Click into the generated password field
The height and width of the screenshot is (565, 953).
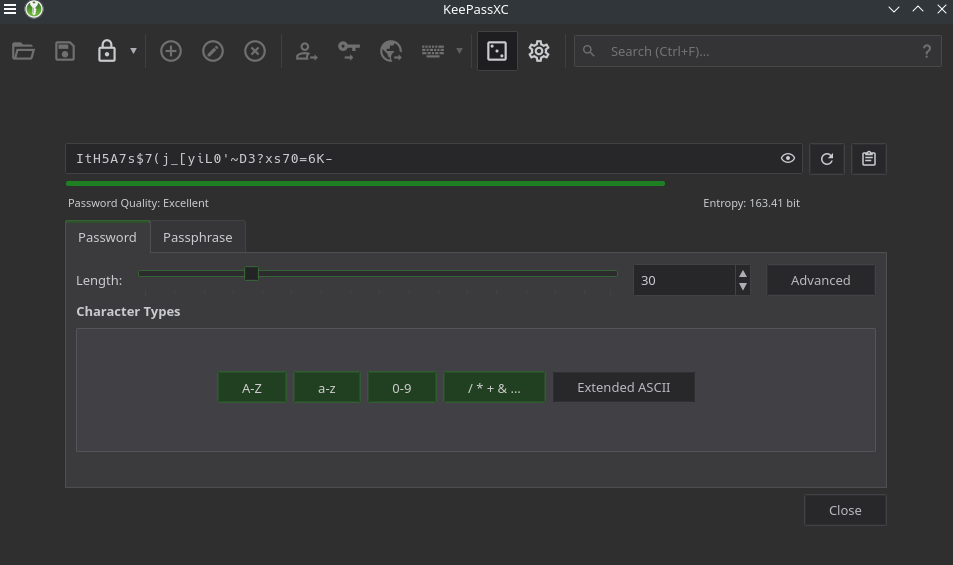pos(433,159)
